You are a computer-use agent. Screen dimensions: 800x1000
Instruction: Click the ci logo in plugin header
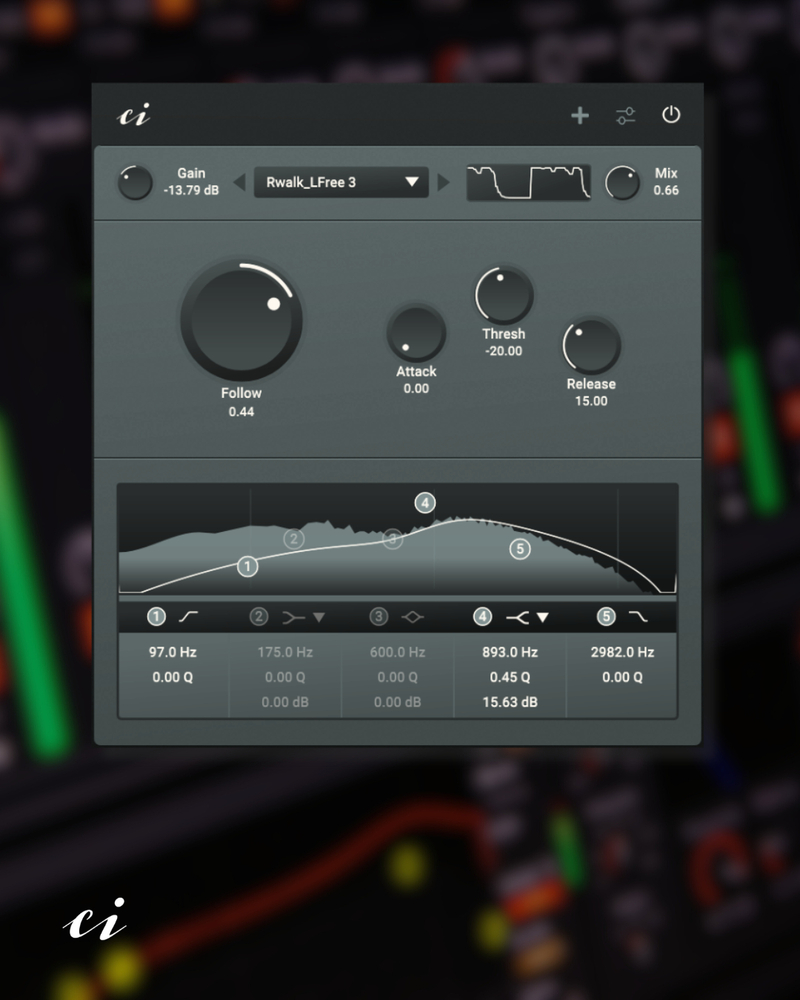(134, 115)
